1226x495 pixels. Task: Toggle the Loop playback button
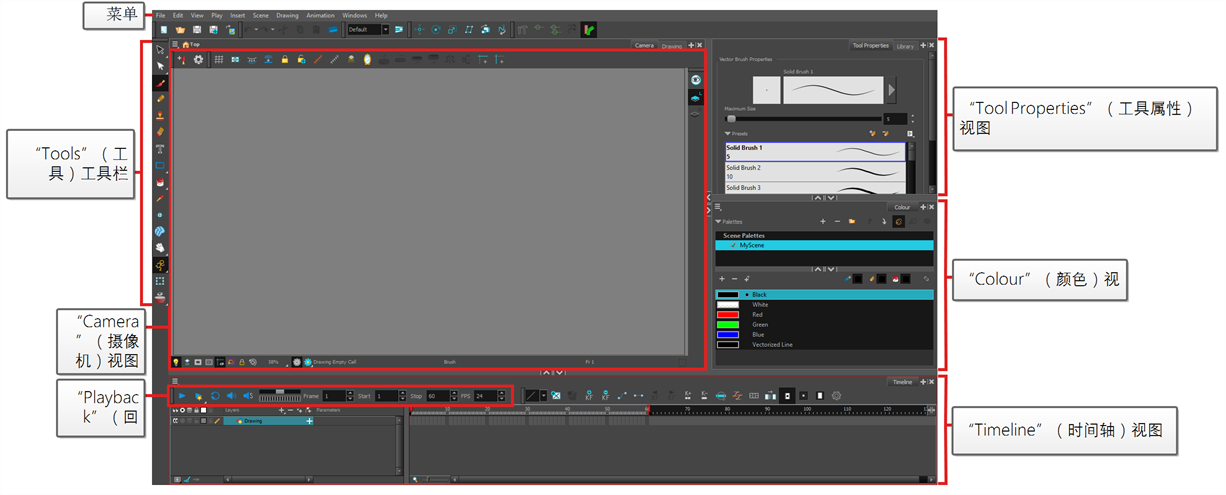point(215,396)
